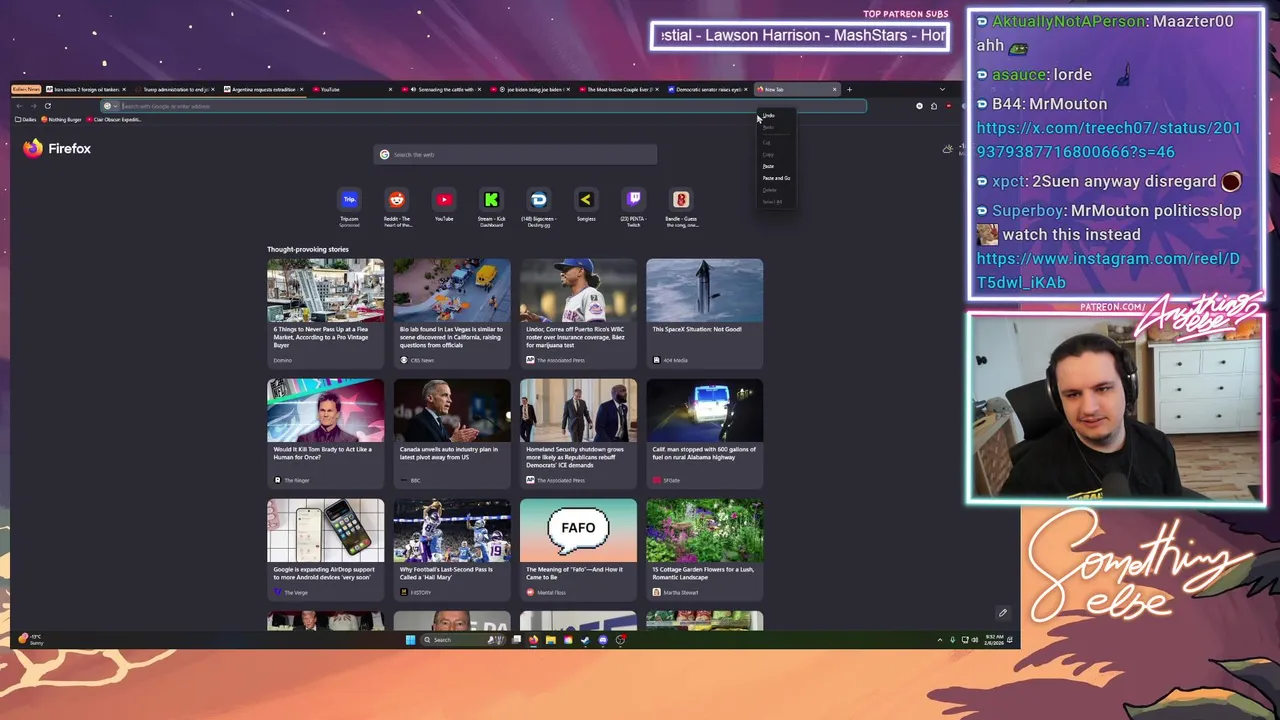Image resolution: width=1280 pixels, height=720 pixels.
Task: Open the 6 Things to Never Pass Up story
Action: pyautogui.click(x=325, y=312)
